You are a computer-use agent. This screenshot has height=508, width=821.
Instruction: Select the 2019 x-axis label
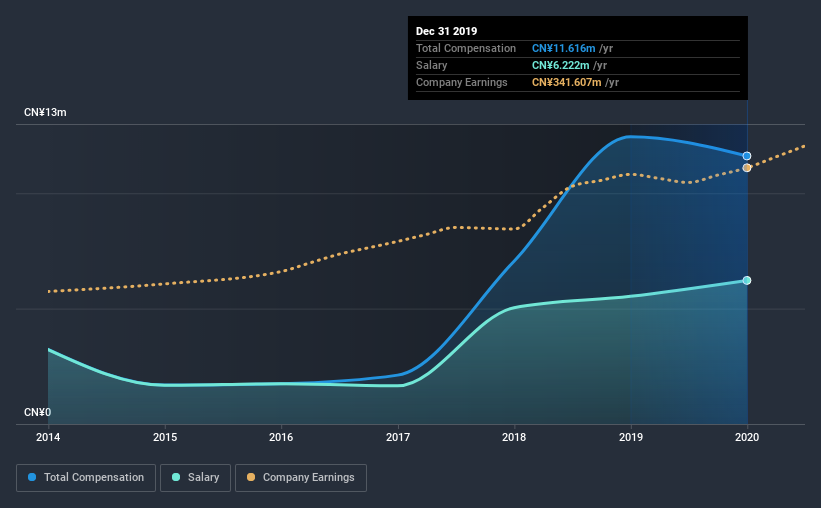pyautogui.click(x=631, y=437)
